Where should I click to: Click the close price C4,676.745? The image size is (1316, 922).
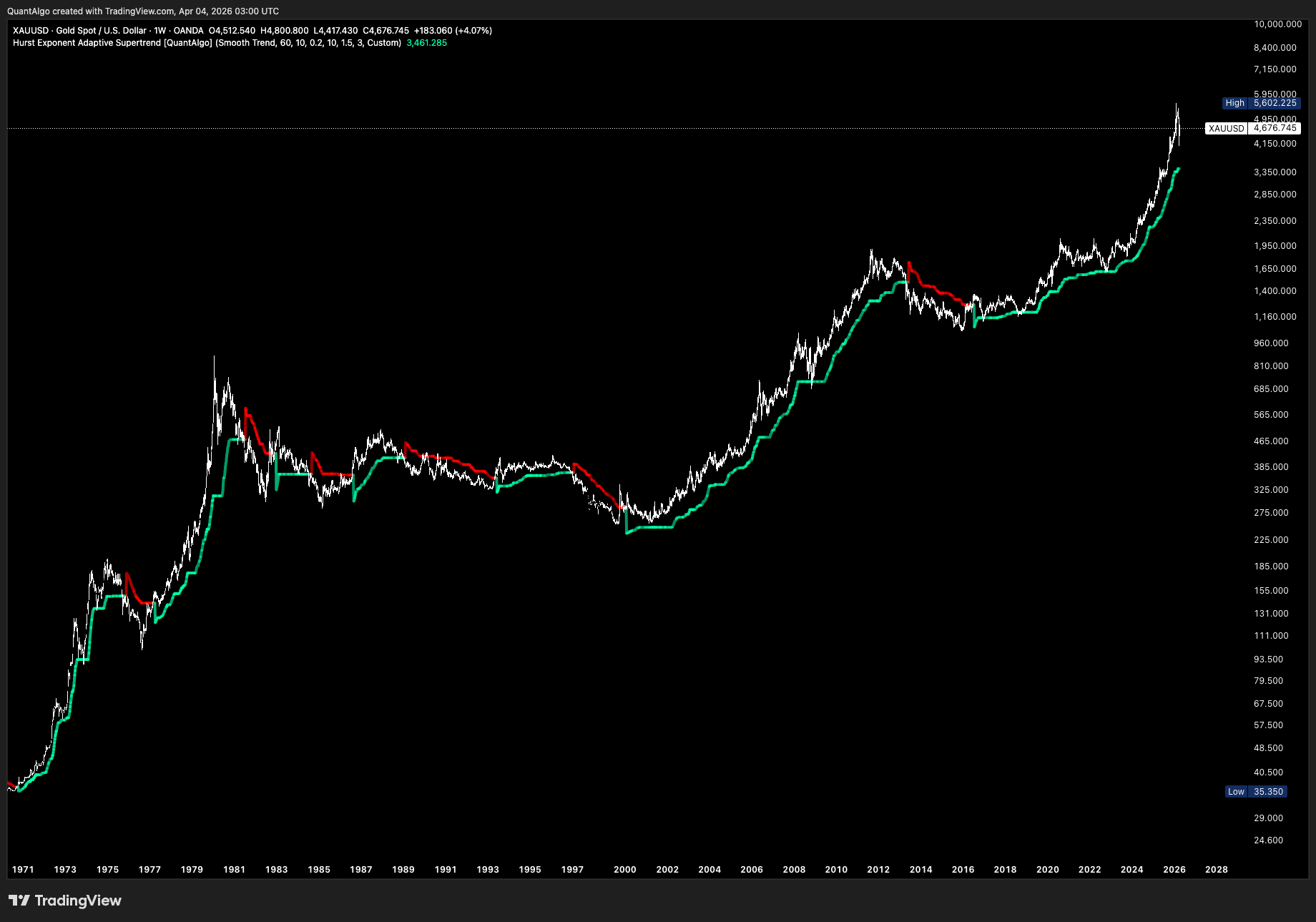point(386,31)
